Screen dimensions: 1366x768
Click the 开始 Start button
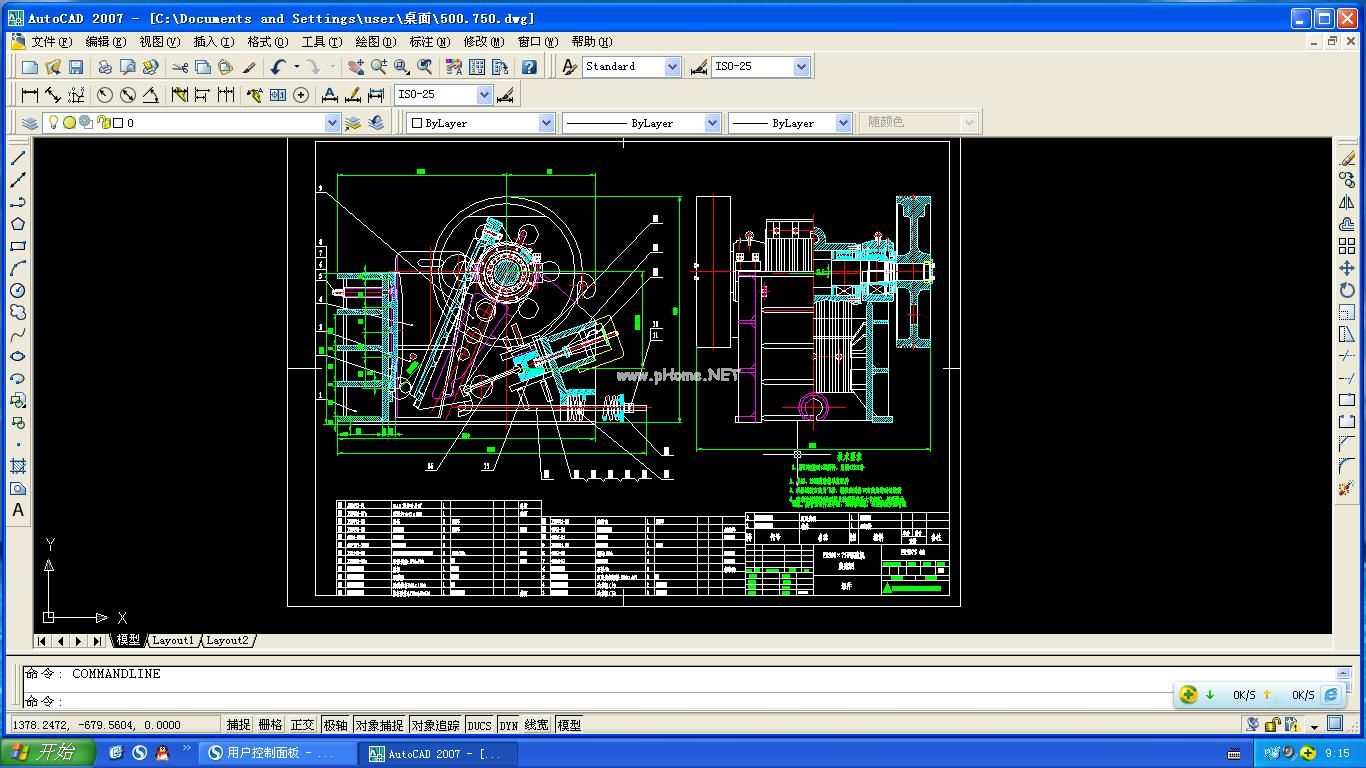(x=48, y=753)
